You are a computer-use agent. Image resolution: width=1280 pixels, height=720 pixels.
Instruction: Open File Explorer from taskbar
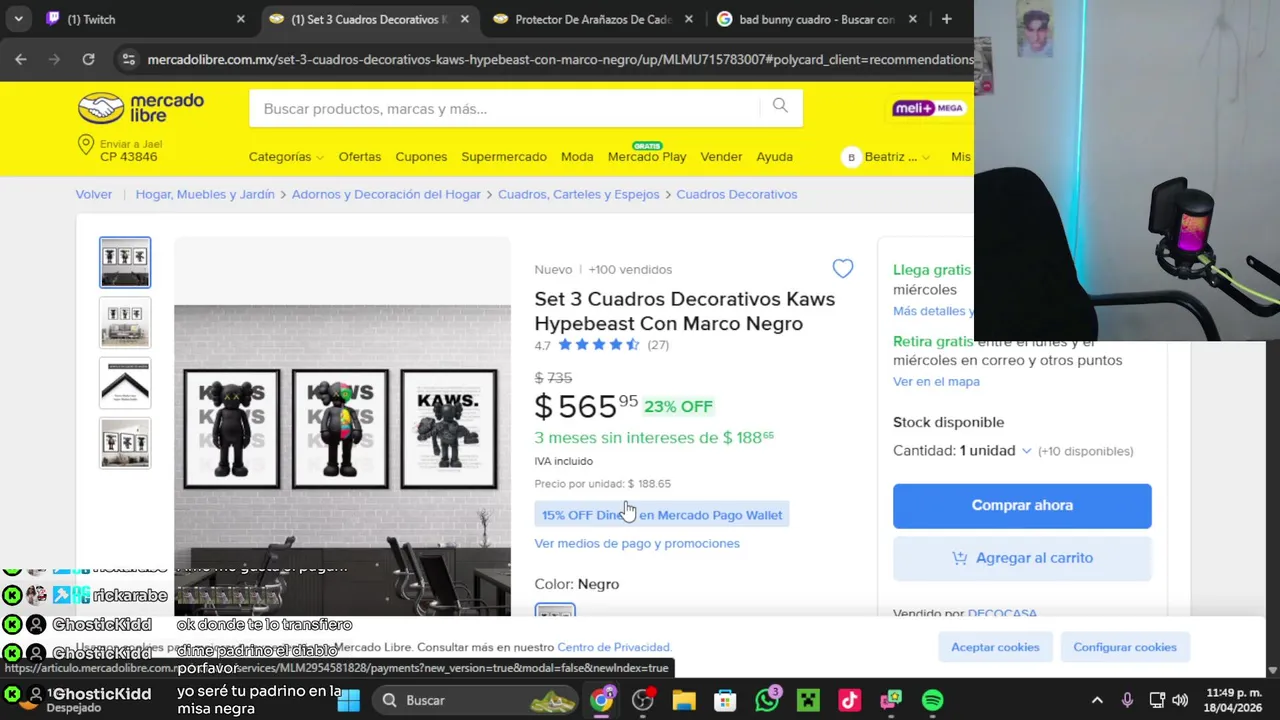pyautogui.click(x=684, y=700)
